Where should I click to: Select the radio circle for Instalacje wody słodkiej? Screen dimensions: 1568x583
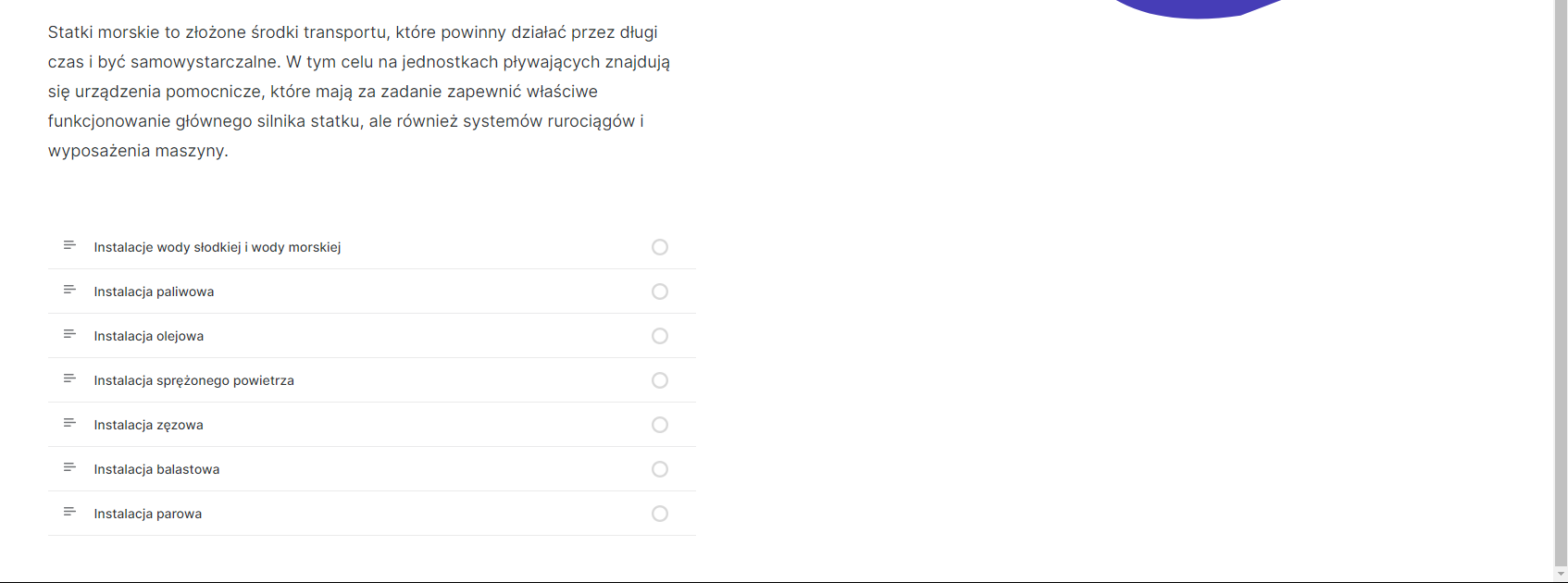(660, 247)
